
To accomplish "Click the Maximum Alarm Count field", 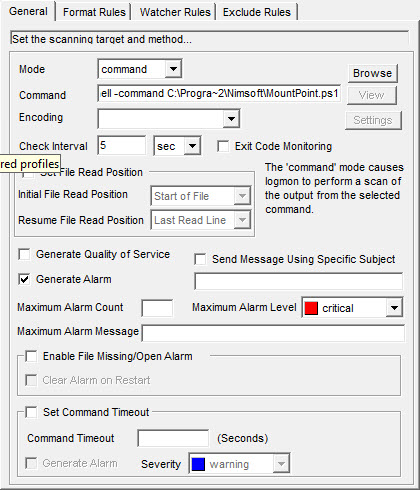I will pos(157,308).
